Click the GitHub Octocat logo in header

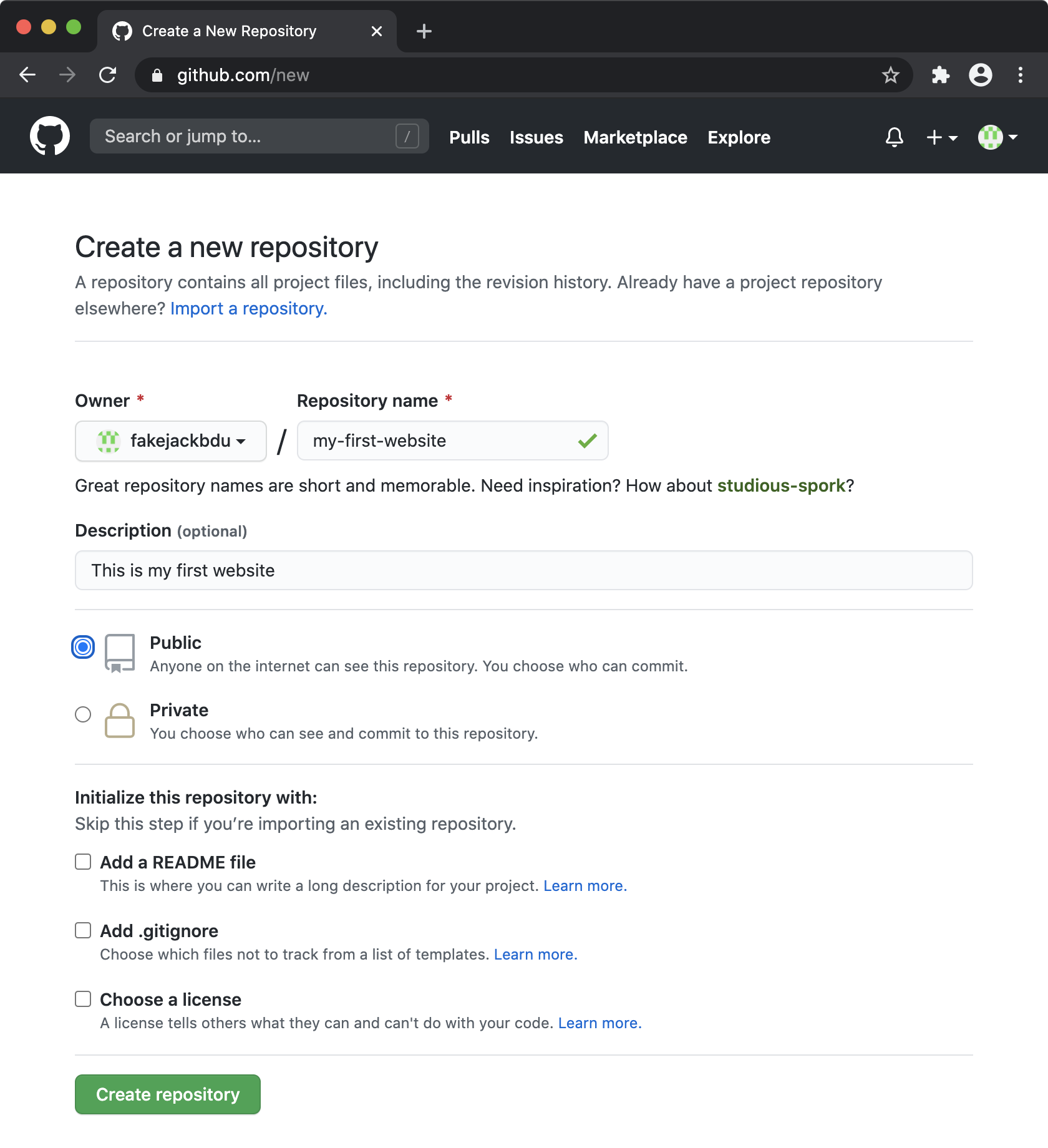(50, 136)
